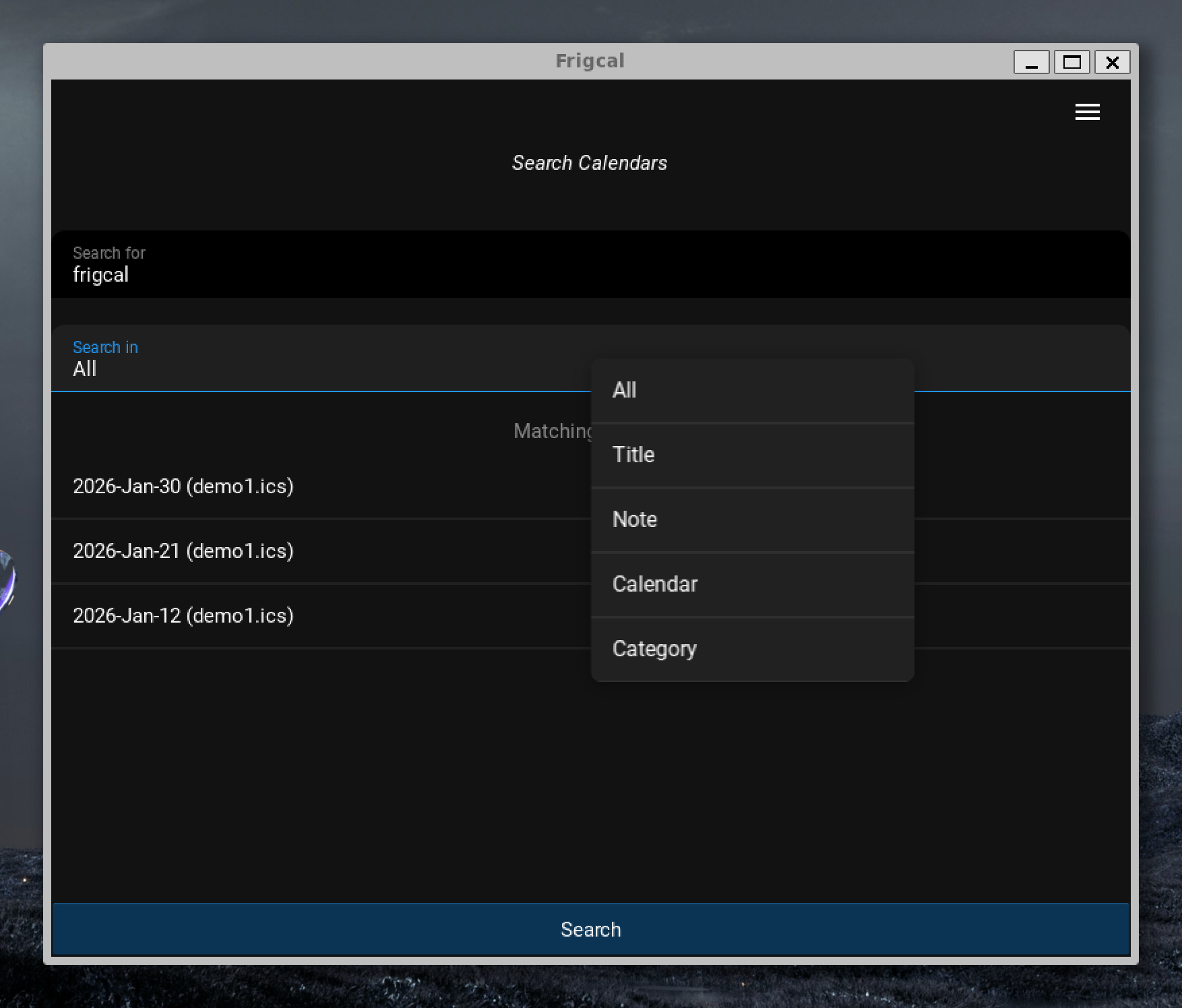Select 'Calendar' from the dropdown list
Viewport: 1182px width, 1008px height.
(752, 584)
